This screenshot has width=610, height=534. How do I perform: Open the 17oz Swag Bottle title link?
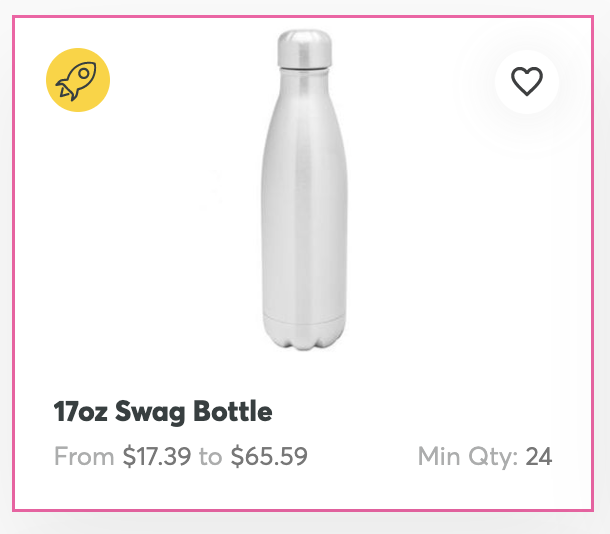[x=163, y=411]
